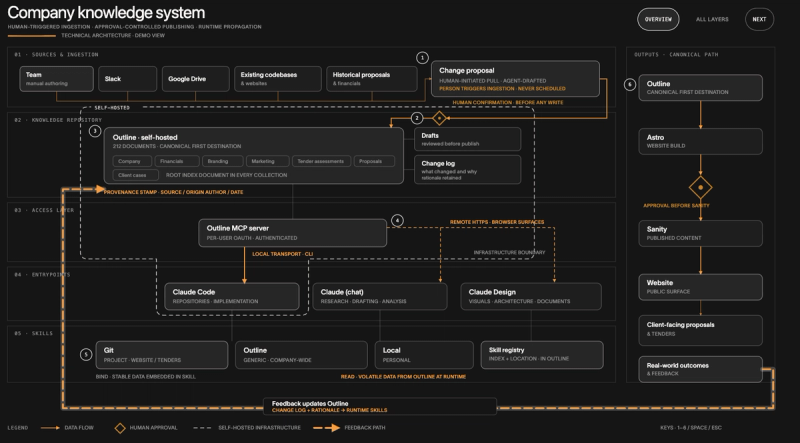
Task: Select step marker 2 beside approval diamond
Action: 417,118
